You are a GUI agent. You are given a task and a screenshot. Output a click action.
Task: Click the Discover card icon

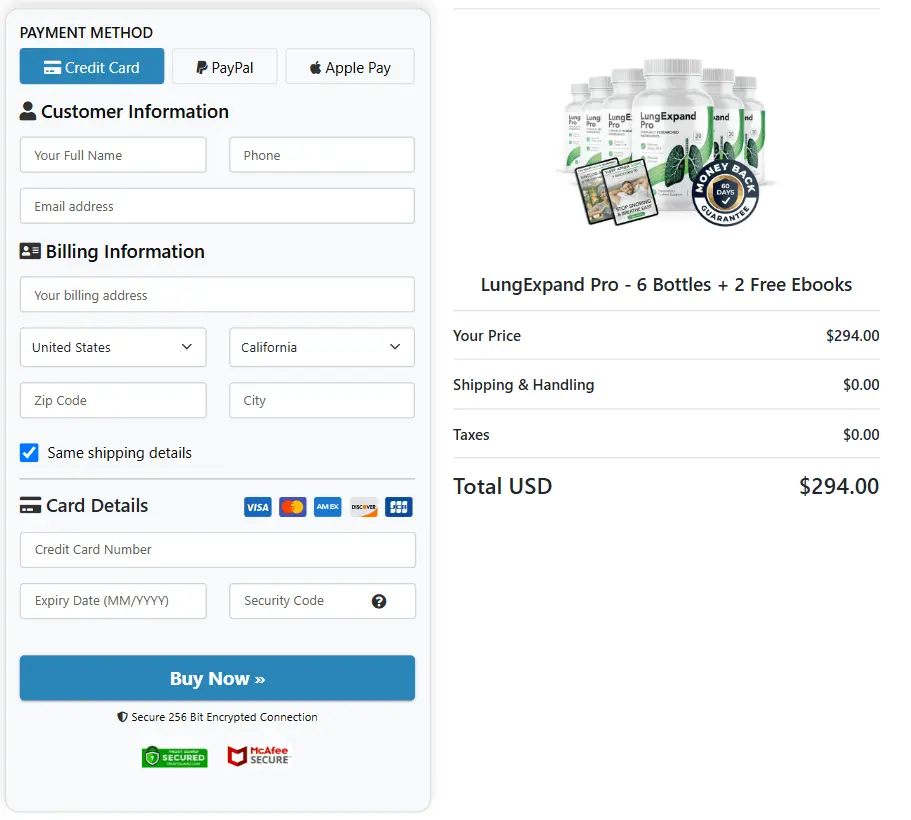[x=363, y=507]
